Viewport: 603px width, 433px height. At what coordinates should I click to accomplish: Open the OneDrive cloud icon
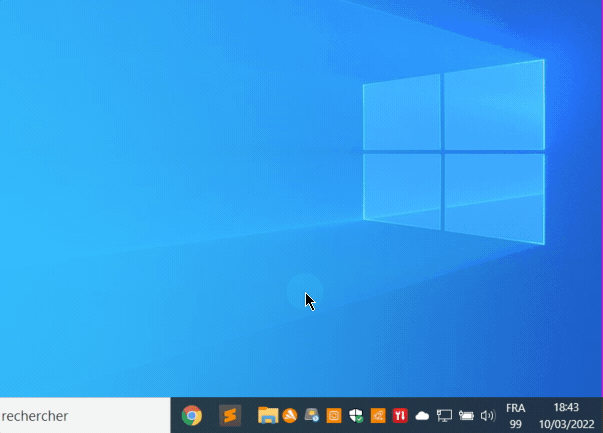pyautogui.click(x=422, y=416)
